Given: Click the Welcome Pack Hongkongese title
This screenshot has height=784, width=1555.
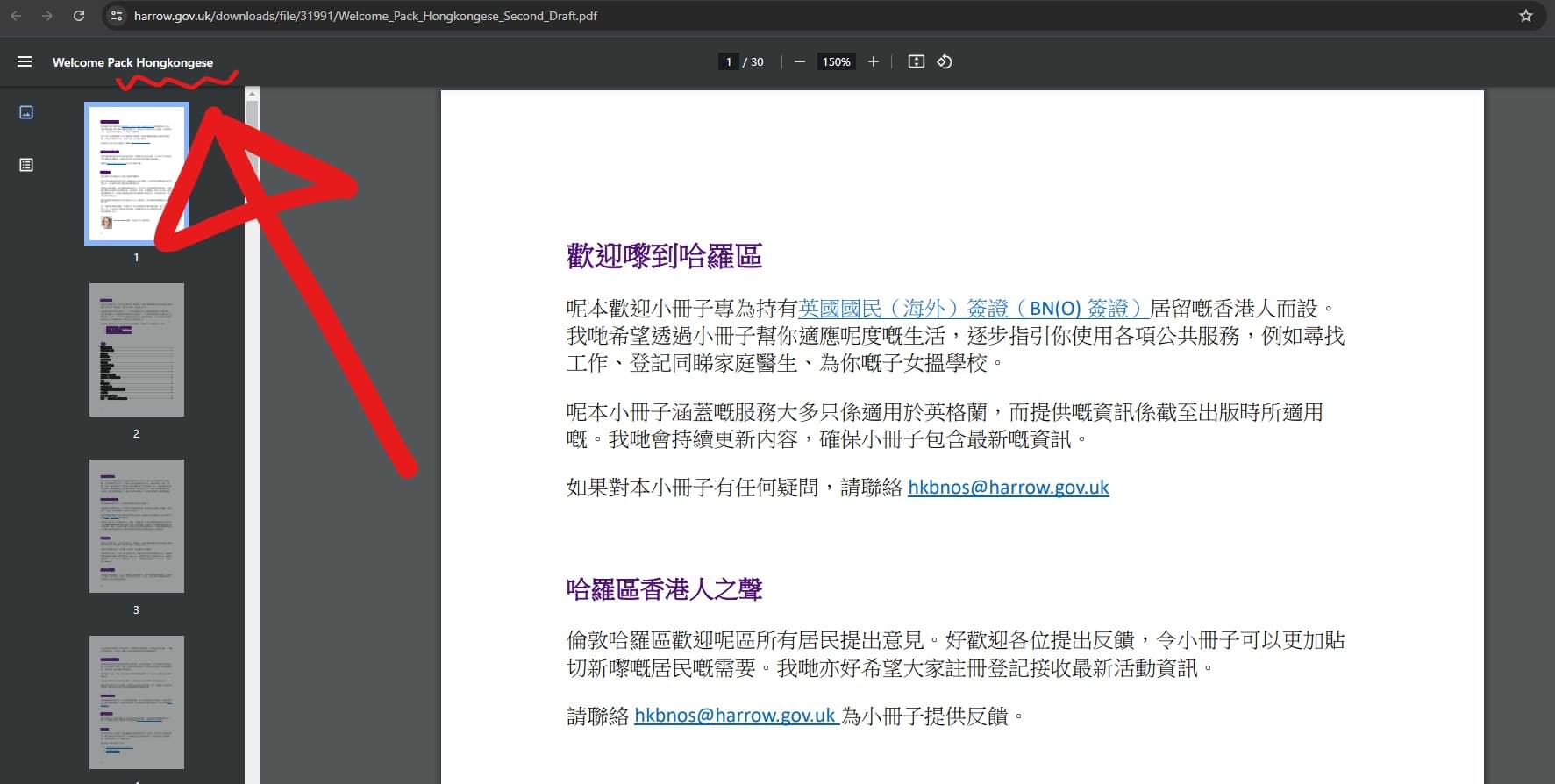Looking at the screenshot, I should pos(132,62).
